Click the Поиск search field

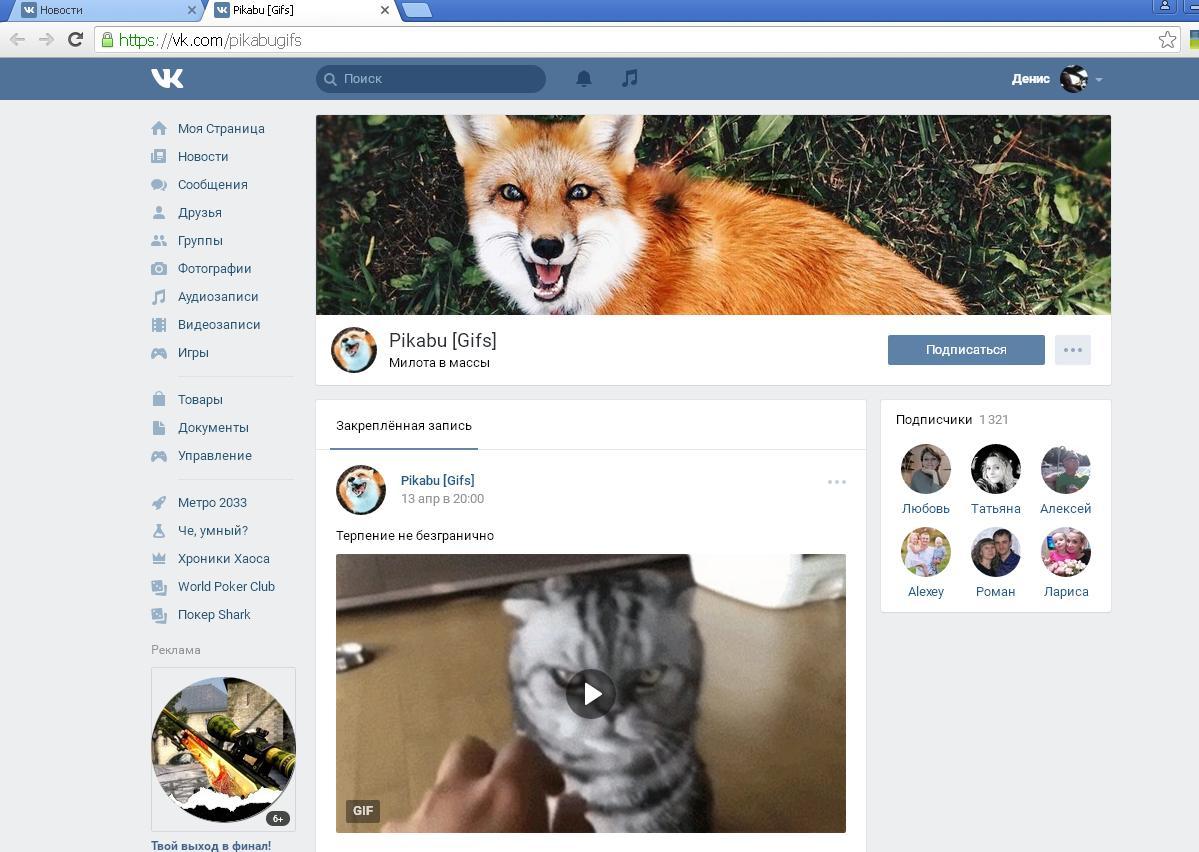pyautogui.click(x=431, y=79)
